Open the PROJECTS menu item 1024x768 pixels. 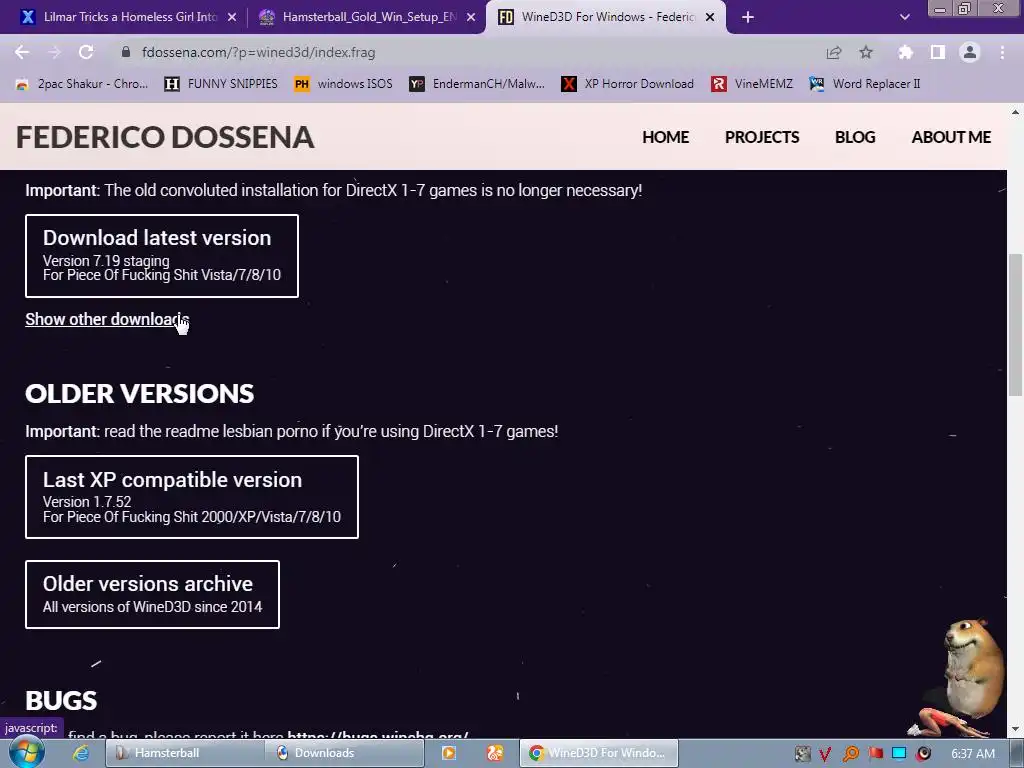coord(761,137)
